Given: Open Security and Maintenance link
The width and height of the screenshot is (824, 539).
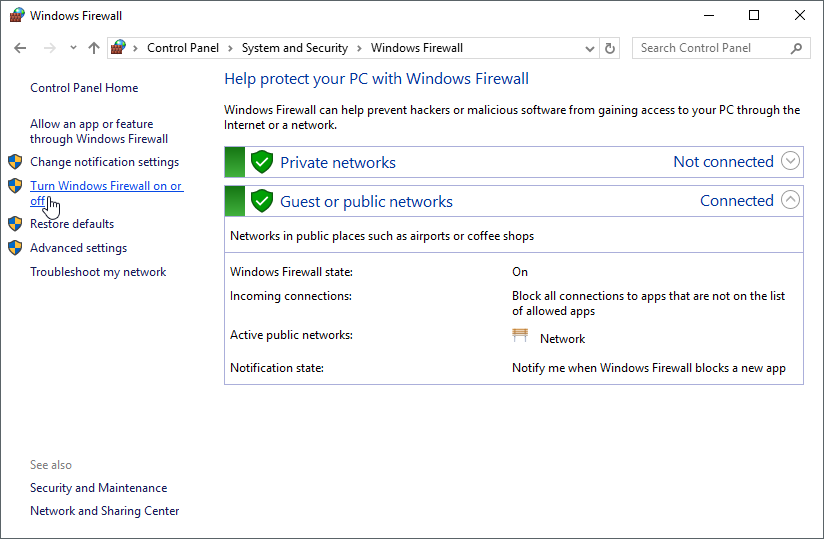Looking at the screenshot, I should tap(98, 488).
